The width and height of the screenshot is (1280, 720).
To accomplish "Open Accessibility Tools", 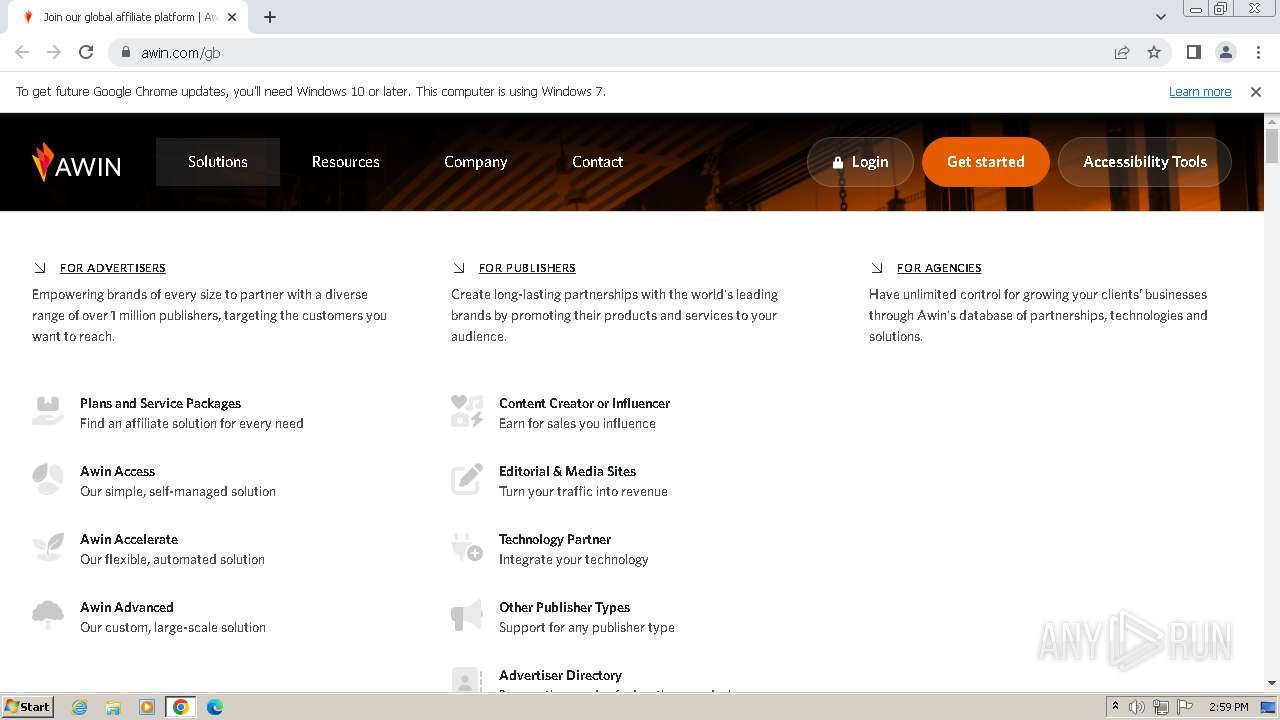I will [x=1145, y=162].
